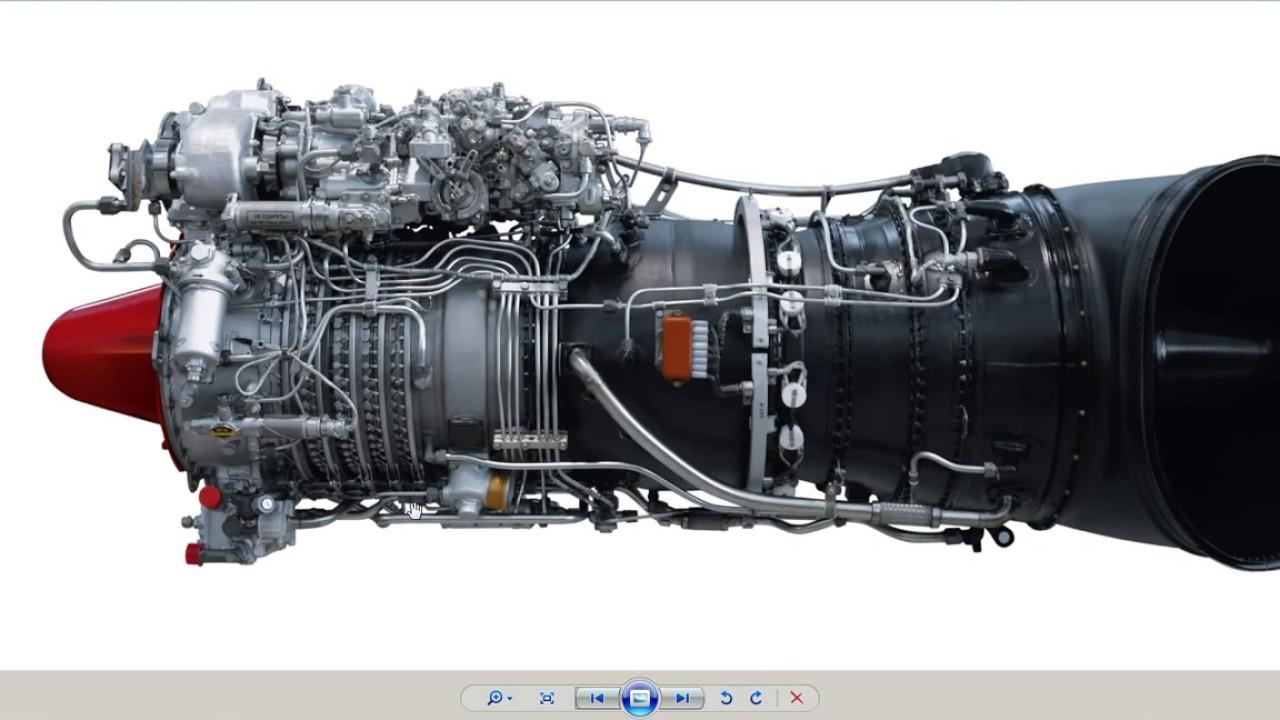
Task: Go to the previous picture
Action: [x=597, y=698]
